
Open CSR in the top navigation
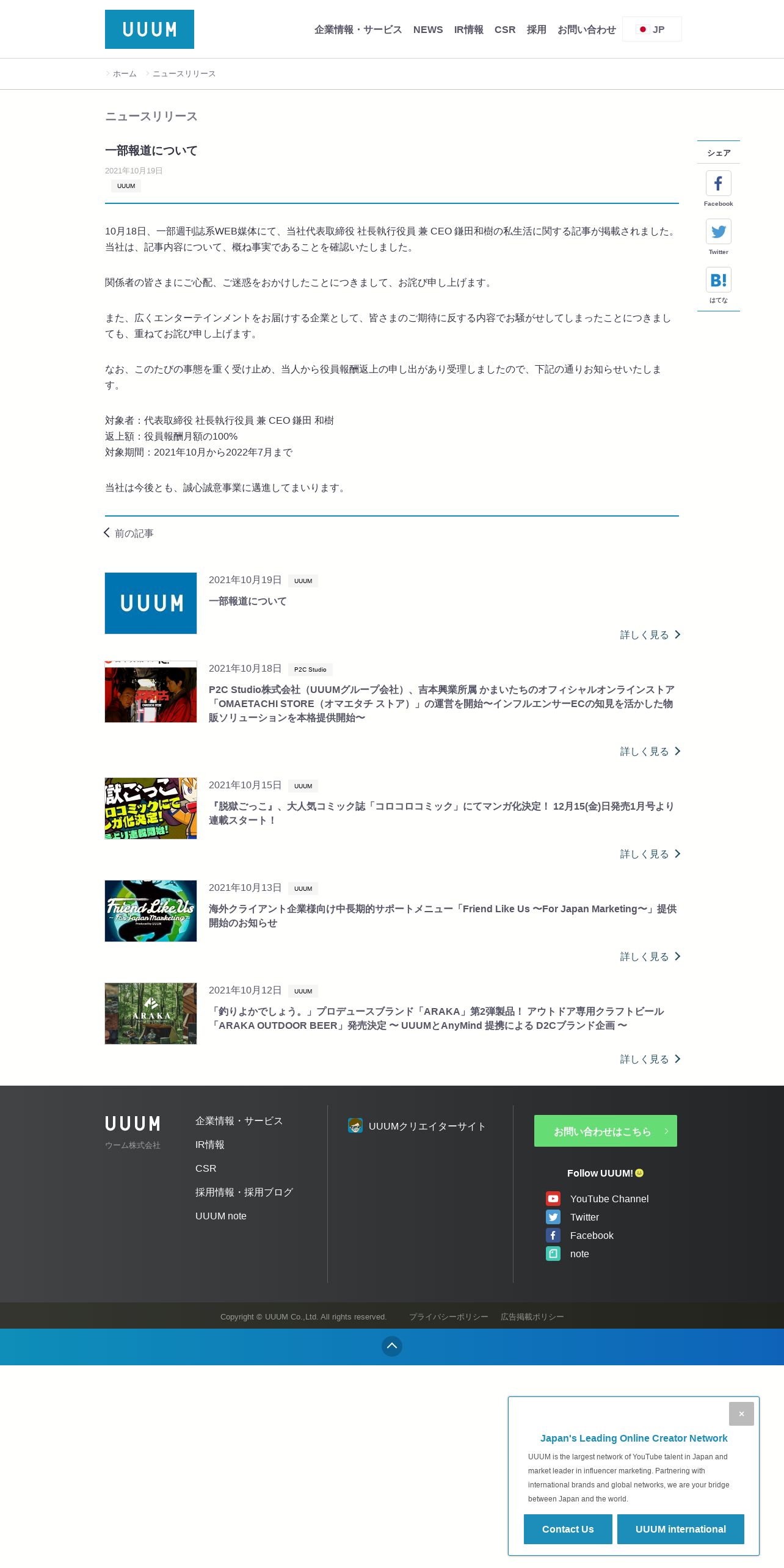coord(505,29)
